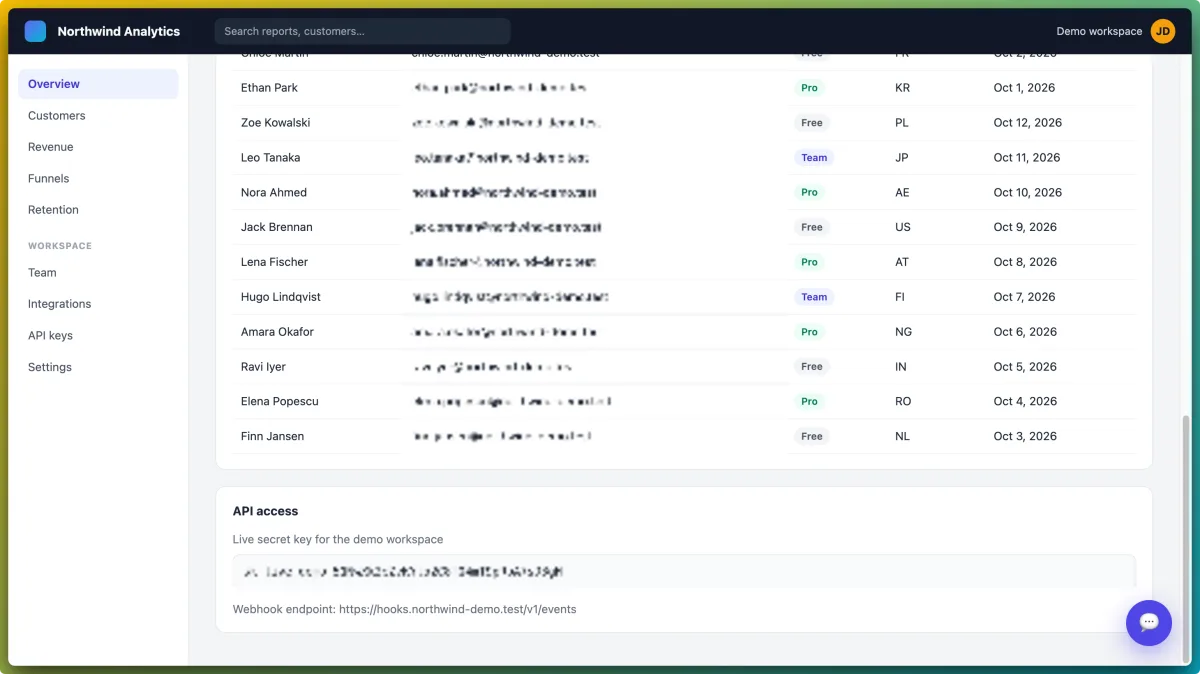
Task: Select the Hugo Lindqvist name cell
Action: (x=281, y=297)
